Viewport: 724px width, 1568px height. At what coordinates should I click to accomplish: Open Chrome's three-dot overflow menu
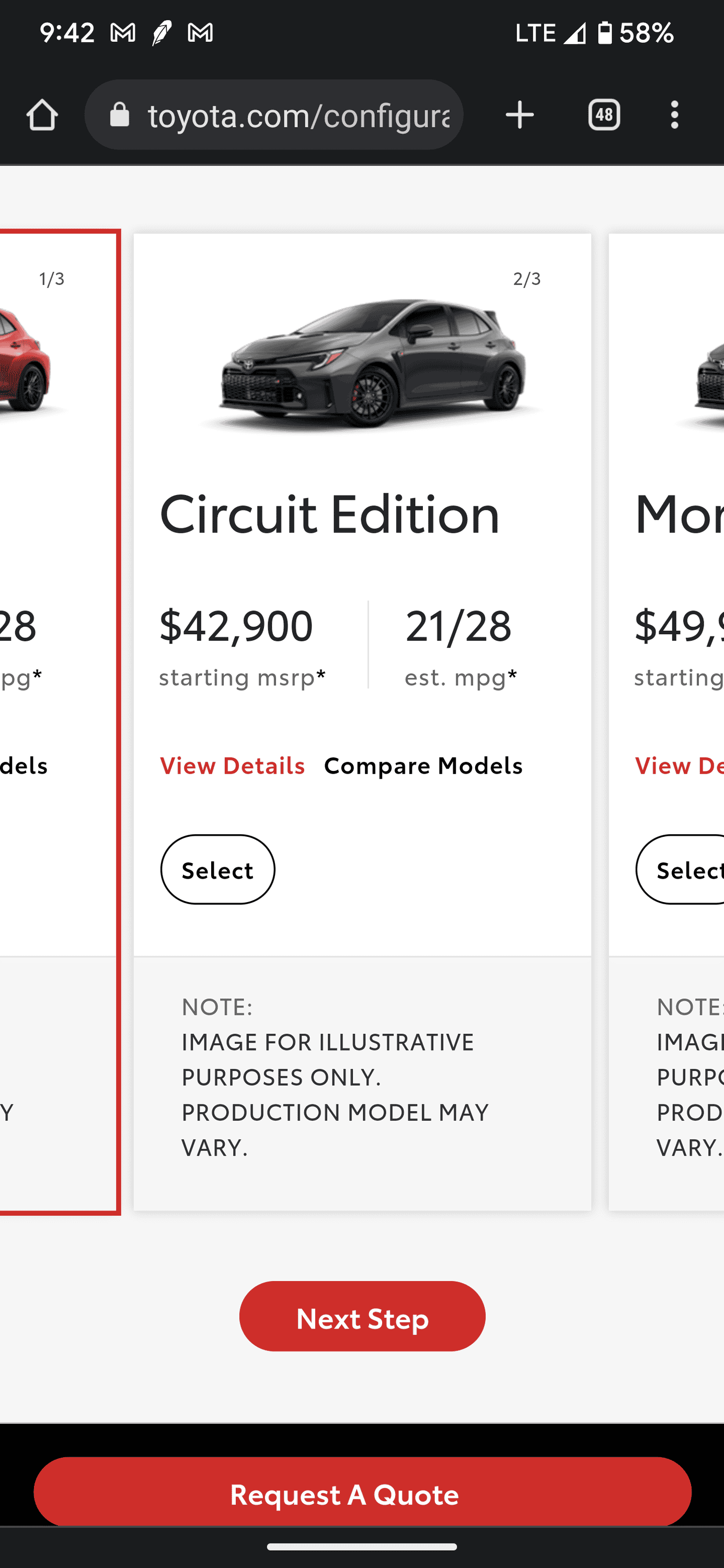pos(674,114)
